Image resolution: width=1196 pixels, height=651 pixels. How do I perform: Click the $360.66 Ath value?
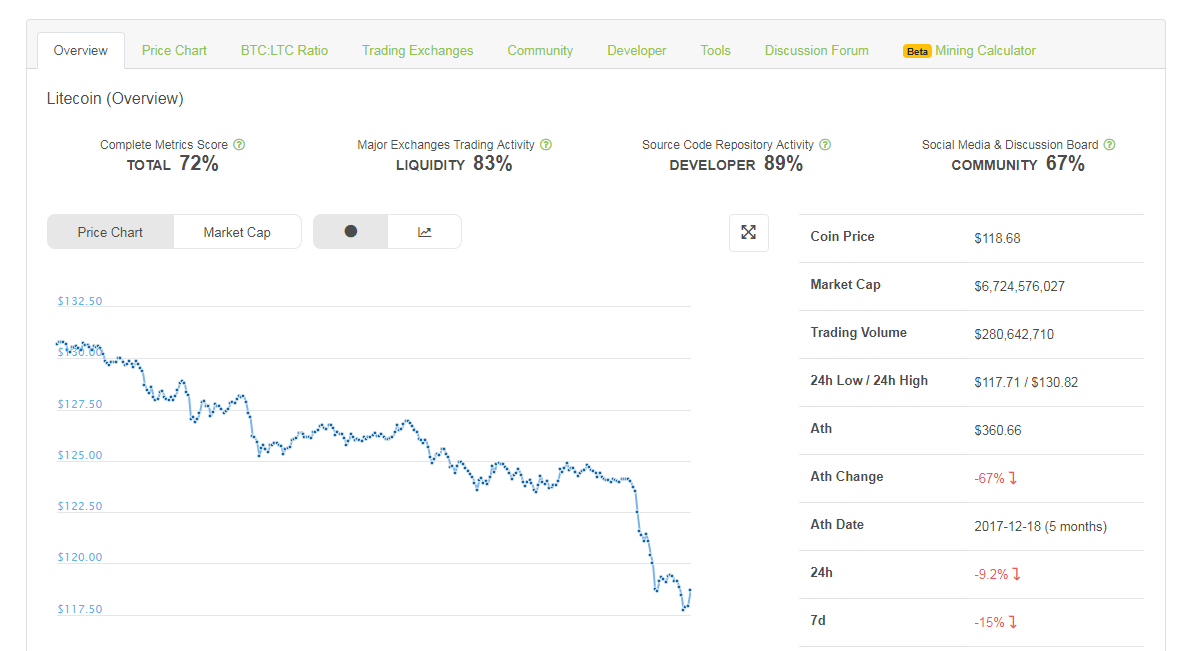click(998, 430)
